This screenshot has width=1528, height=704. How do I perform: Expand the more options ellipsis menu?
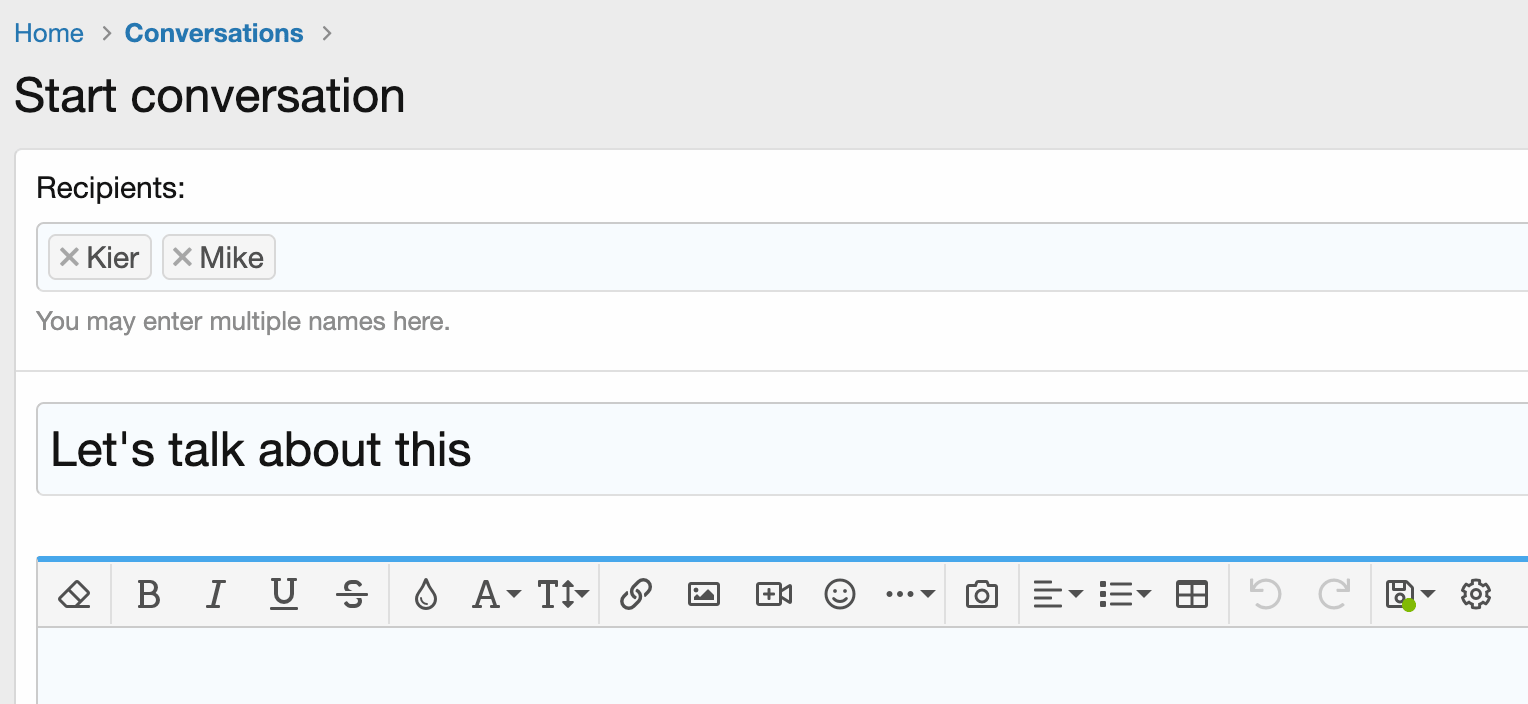tap(910, 595)
